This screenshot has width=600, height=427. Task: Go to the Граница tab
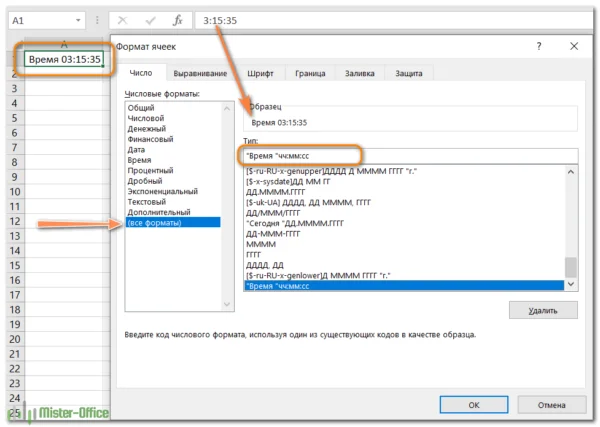coord(310,73)
